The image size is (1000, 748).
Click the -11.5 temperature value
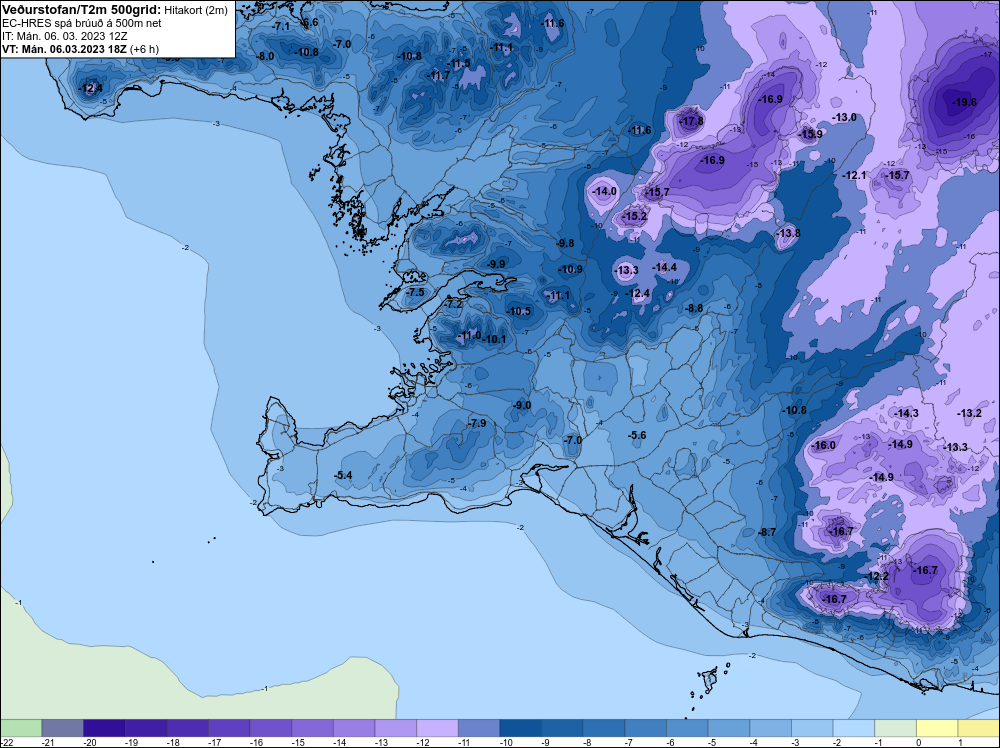tap(459, 64)
